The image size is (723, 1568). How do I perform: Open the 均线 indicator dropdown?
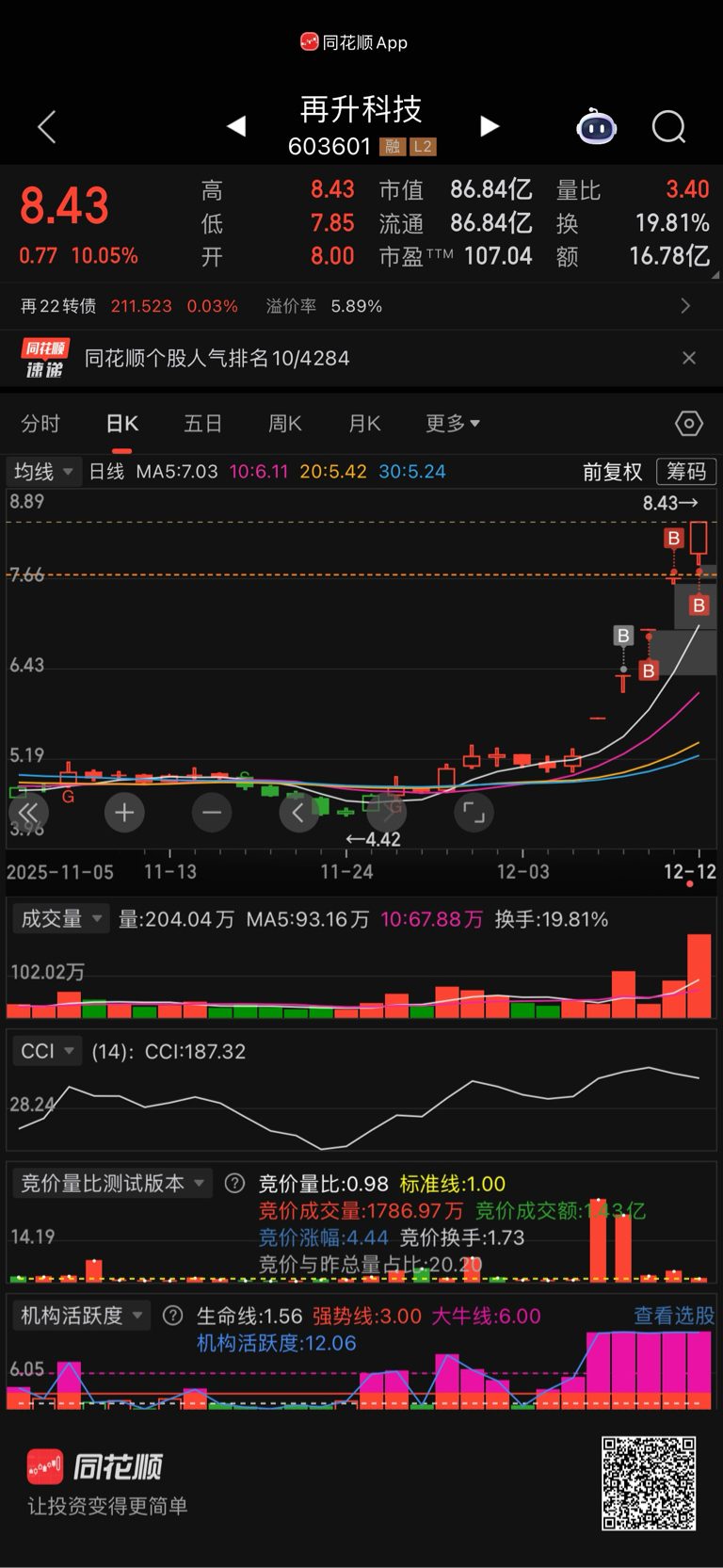43,472
